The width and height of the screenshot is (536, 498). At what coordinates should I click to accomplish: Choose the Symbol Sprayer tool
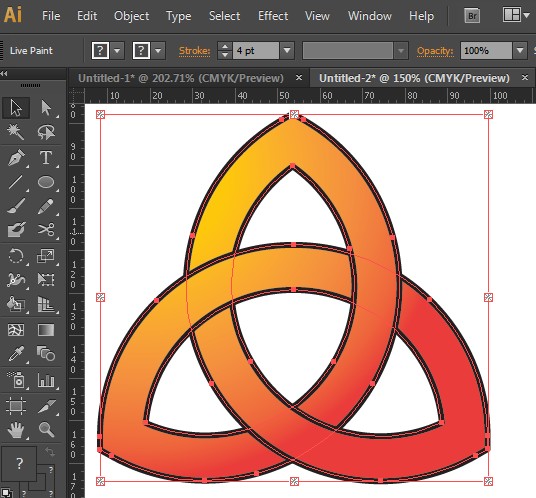click(x=16, y=380)
